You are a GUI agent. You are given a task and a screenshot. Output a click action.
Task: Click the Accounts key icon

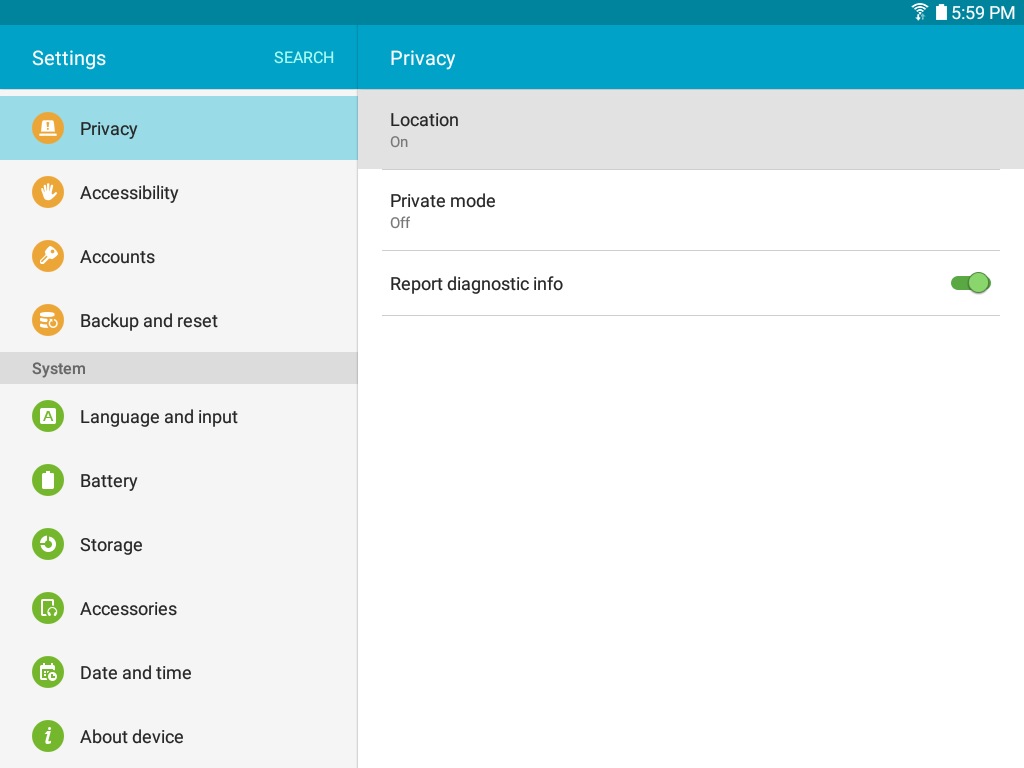tap(48, 256)
